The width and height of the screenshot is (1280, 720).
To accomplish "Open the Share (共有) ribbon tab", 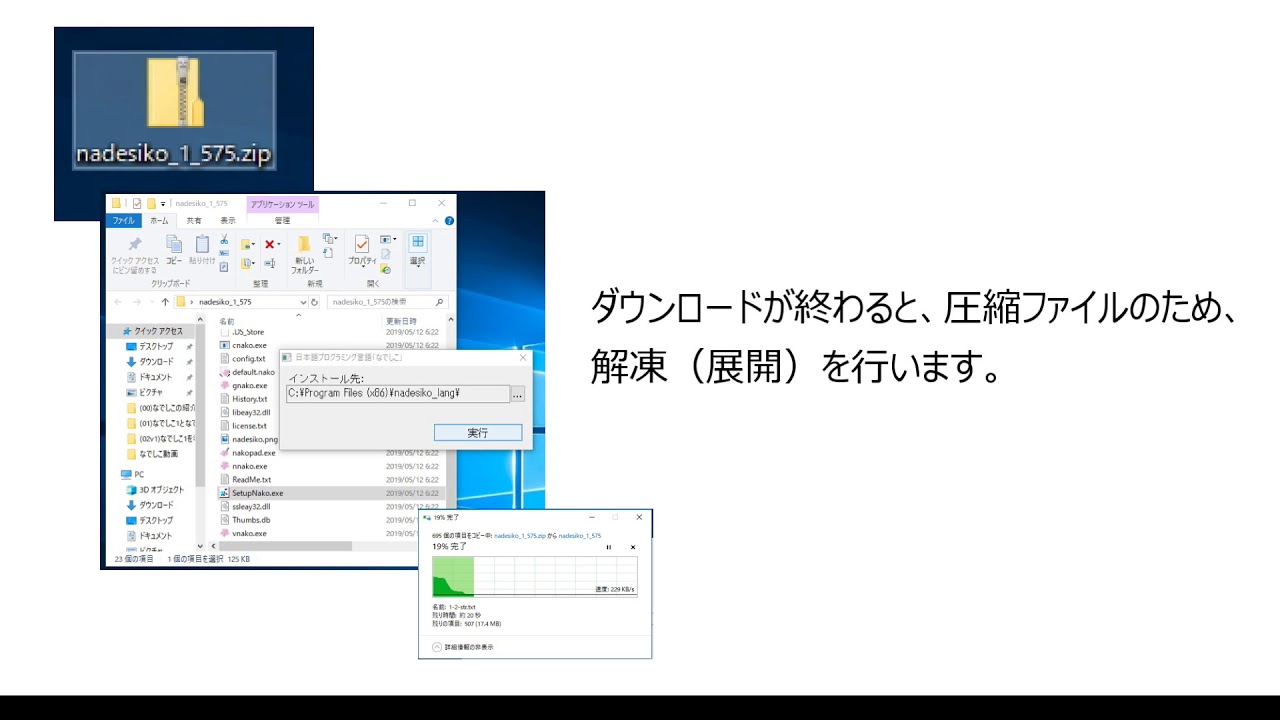I will [194, 220].
